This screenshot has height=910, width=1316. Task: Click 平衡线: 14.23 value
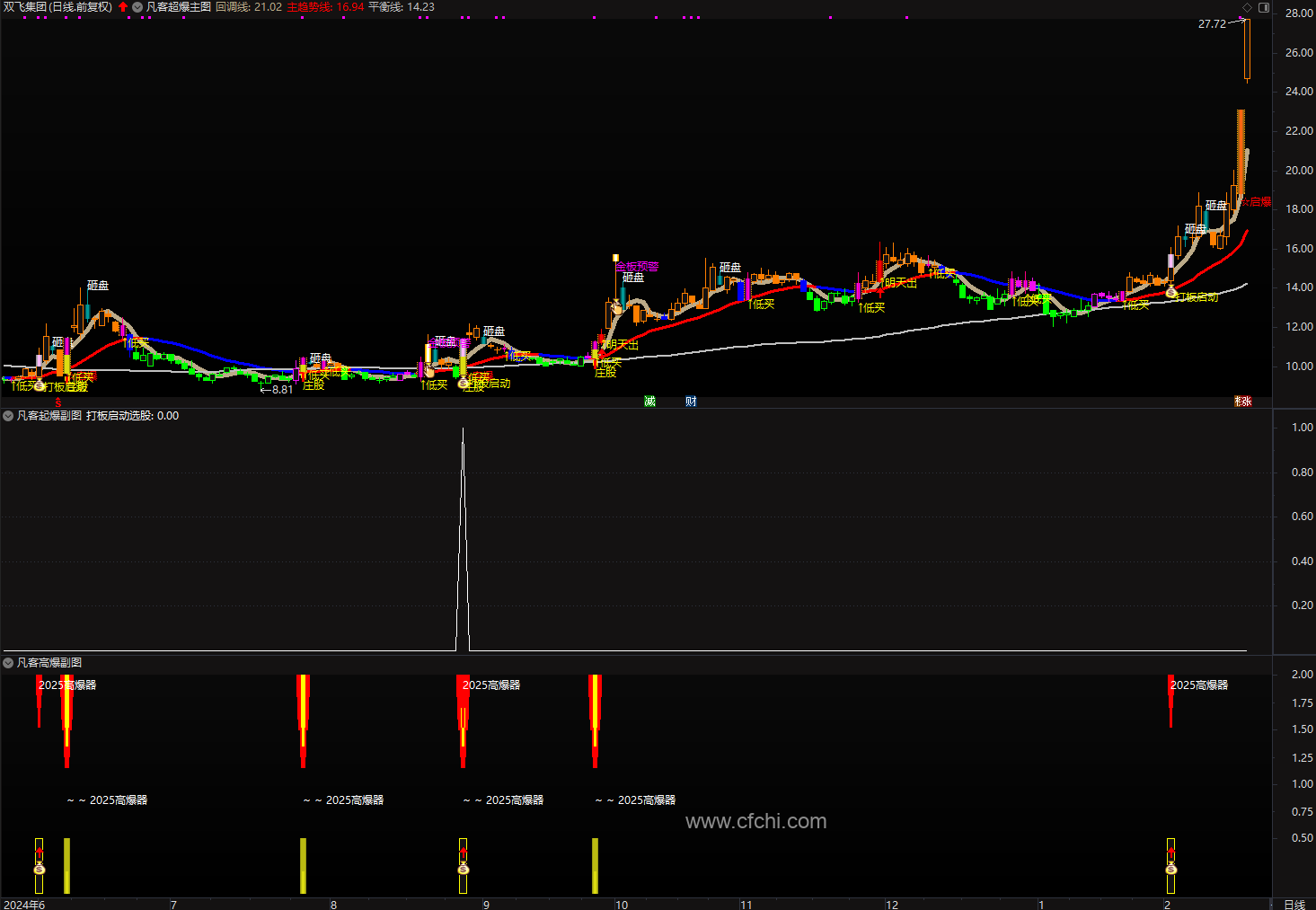[x=402, y=7]
